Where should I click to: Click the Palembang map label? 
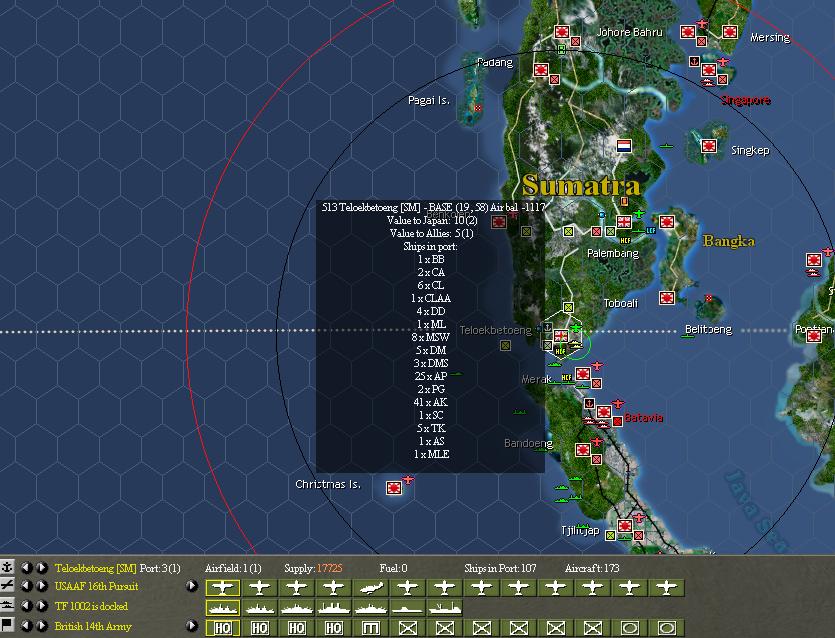(612, 253)
